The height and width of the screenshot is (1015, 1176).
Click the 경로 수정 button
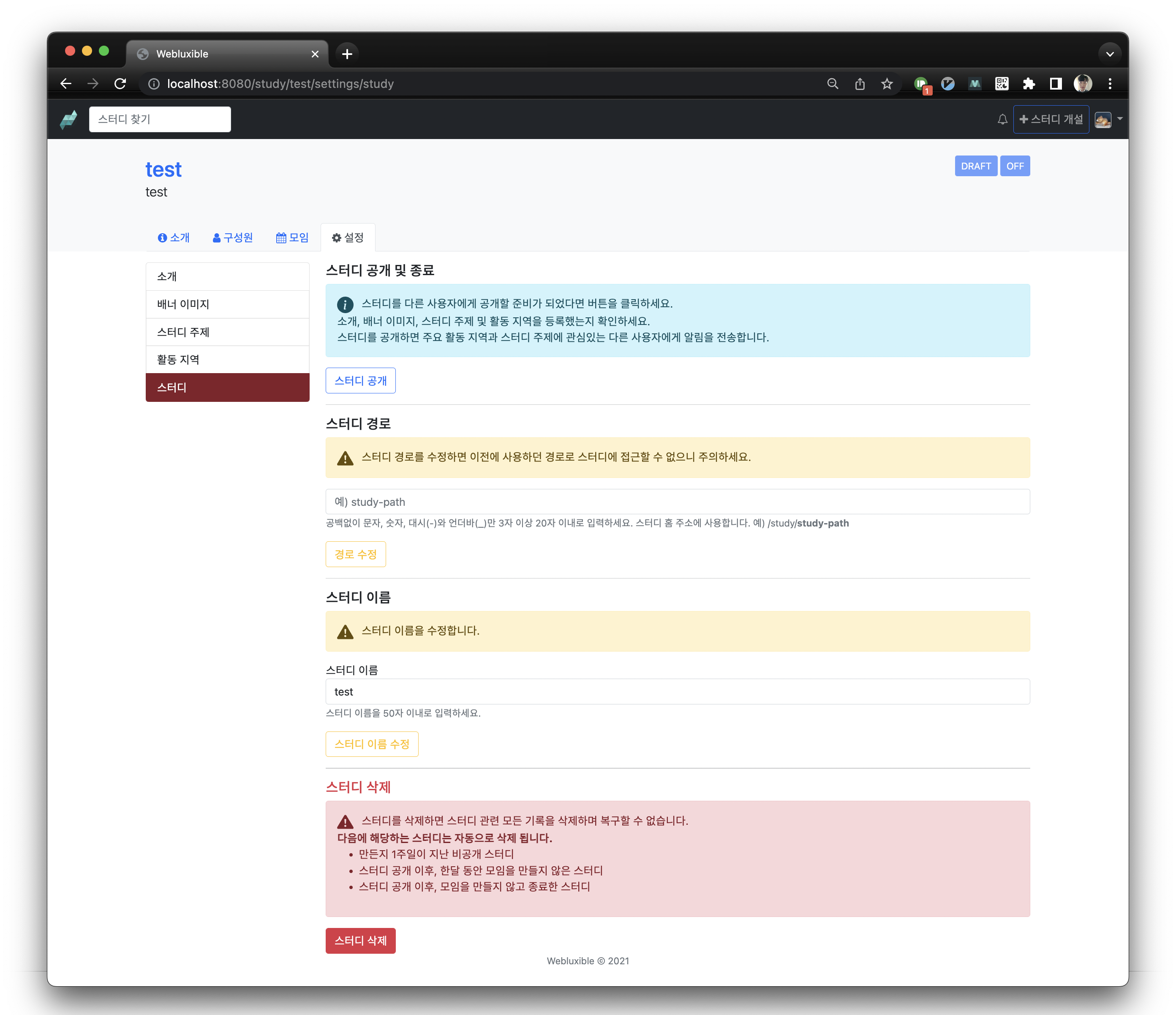coord(355,554)
